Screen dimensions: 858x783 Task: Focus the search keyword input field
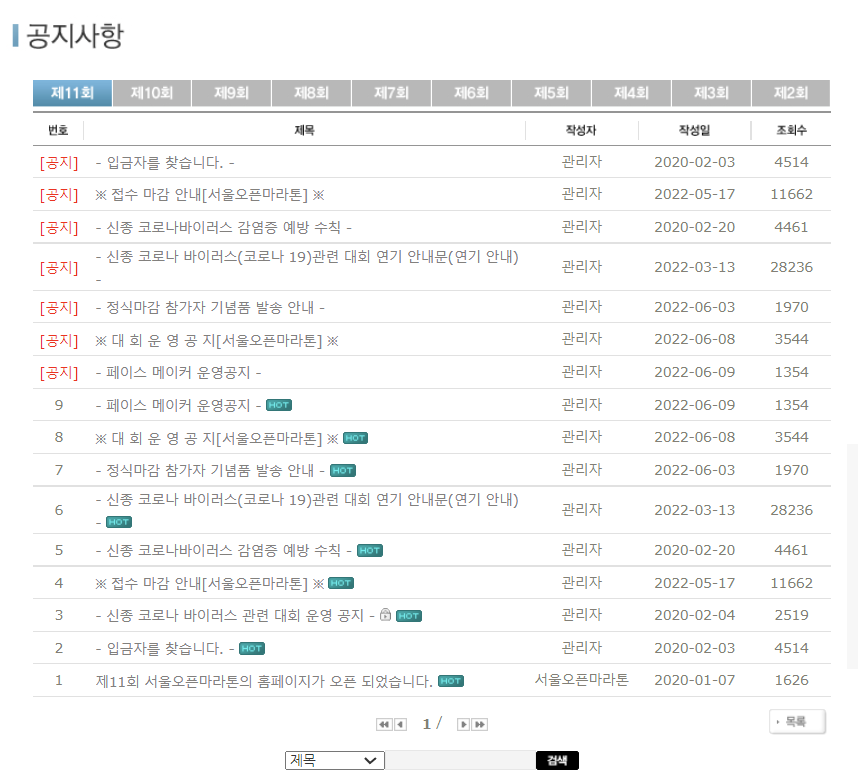point(460,760)
